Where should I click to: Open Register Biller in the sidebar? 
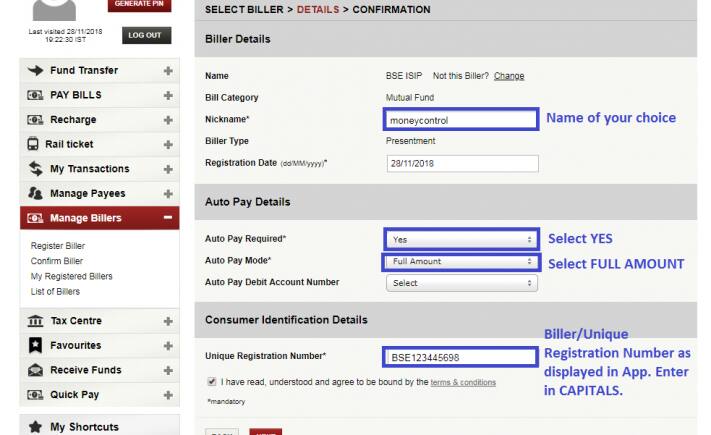[58, 246]
